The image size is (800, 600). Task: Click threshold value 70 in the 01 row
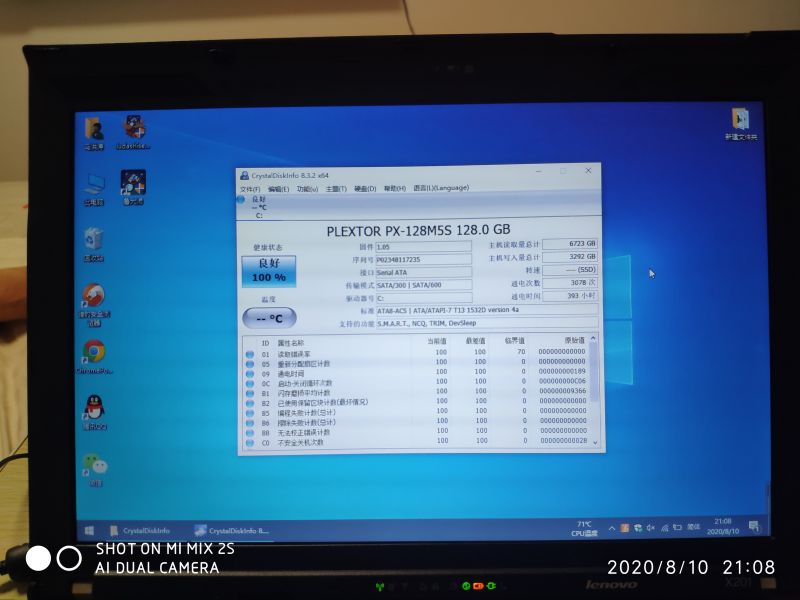pos(521,352)
